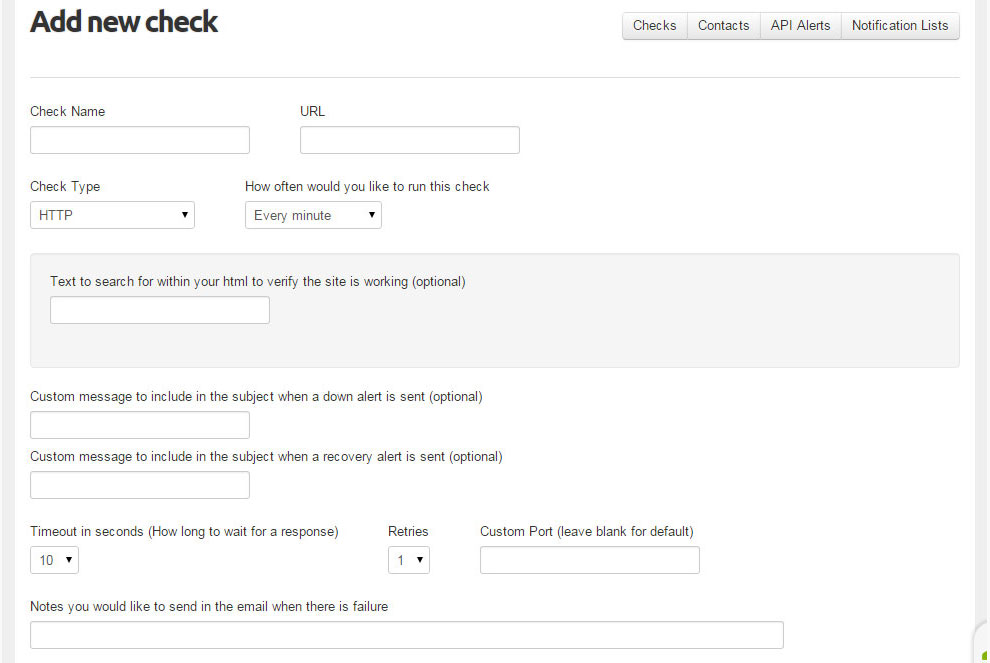This screenshot has height=663, width=990.
Task: Select the html search text input
Action: click(160, 310)
